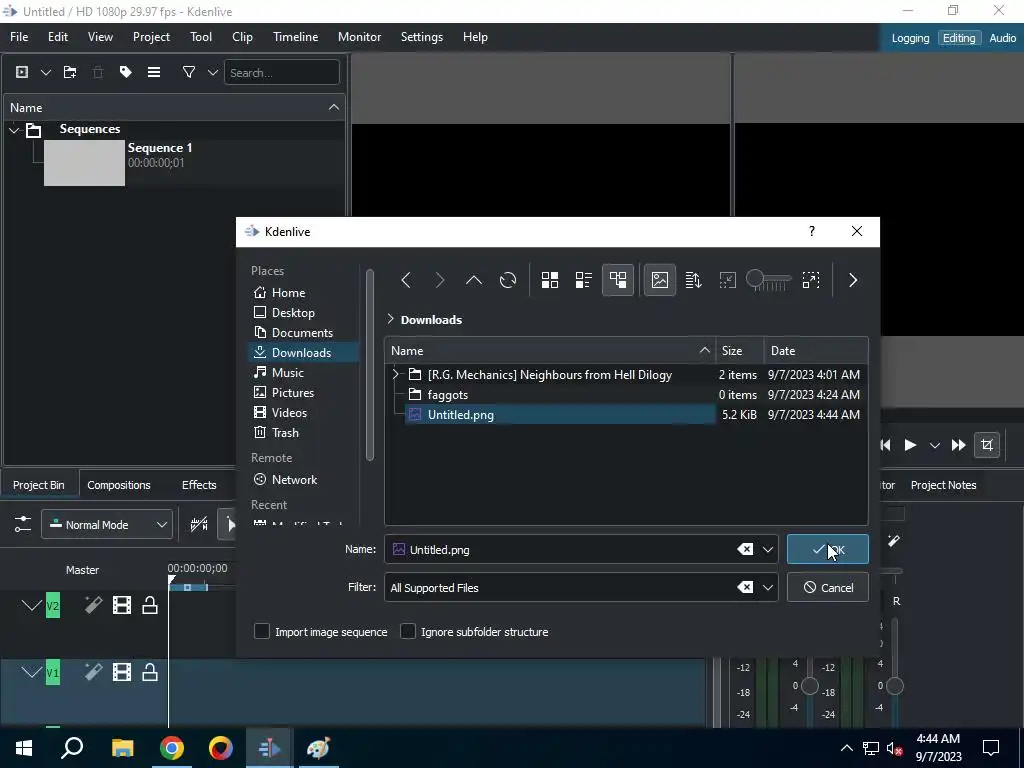Screen dimensions: 1024x768
Task: Expand the Downloads breadcrumb chevron
Action: pos(391,319)
